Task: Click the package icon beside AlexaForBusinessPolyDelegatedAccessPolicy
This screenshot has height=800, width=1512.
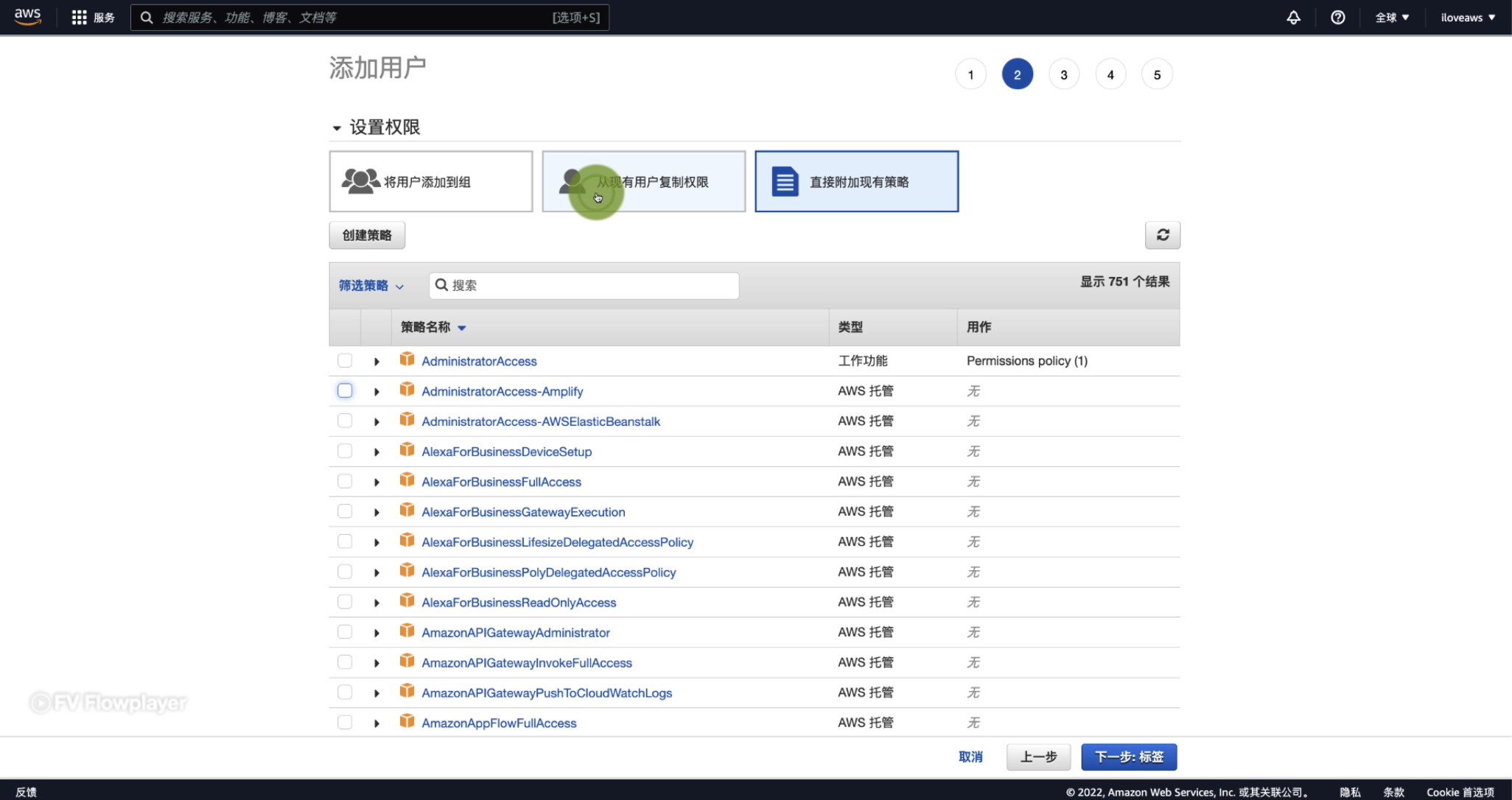Action: point(407,570)
